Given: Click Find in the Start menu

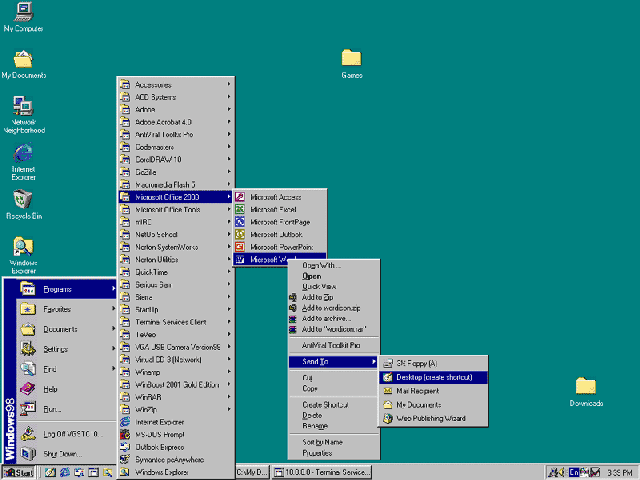Looking at the screenshot, I should point(66,369).
